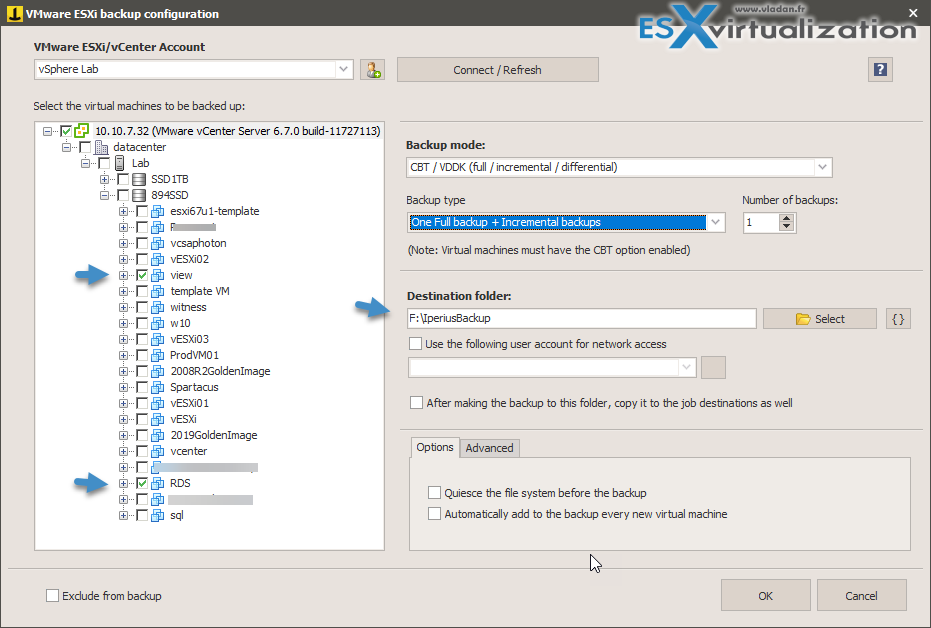Screen dimensions: 931x628
Task: Click the vESXi03 VM icon
Action: coord(157,340)
